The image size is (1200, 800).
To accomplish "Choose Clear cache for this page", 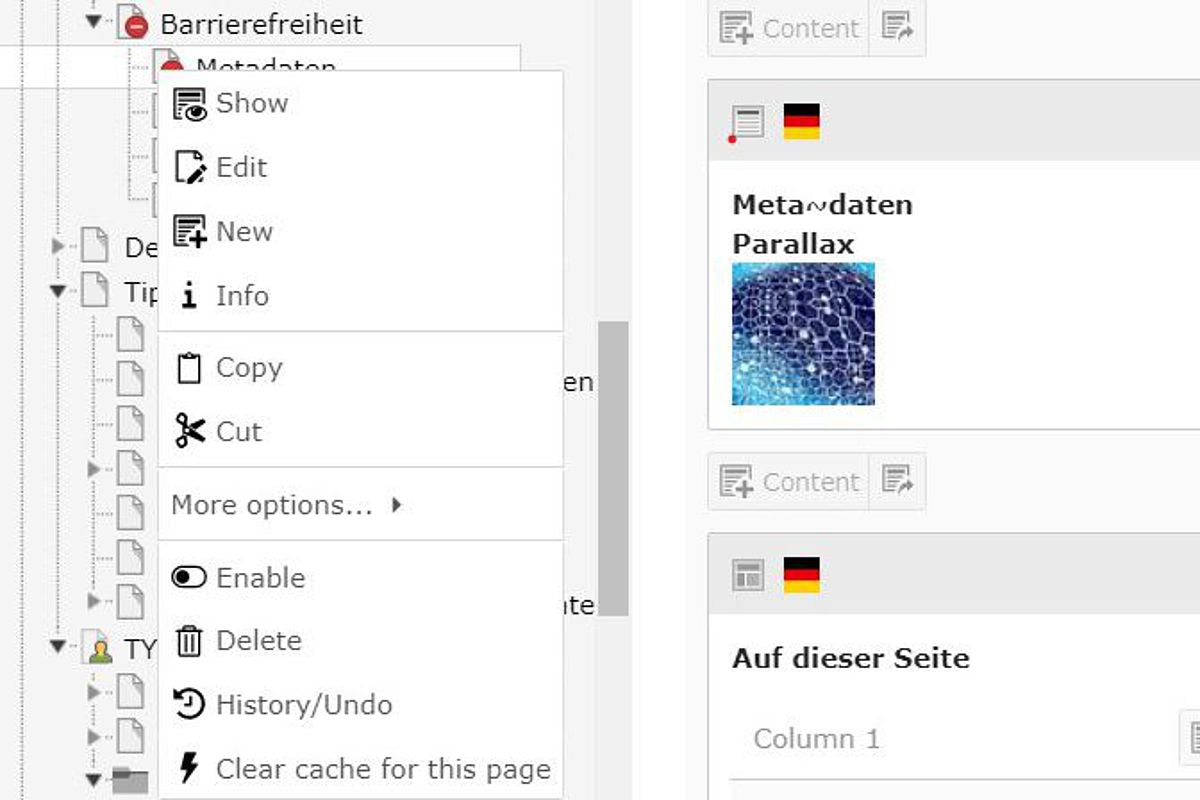I will [361, 768].
